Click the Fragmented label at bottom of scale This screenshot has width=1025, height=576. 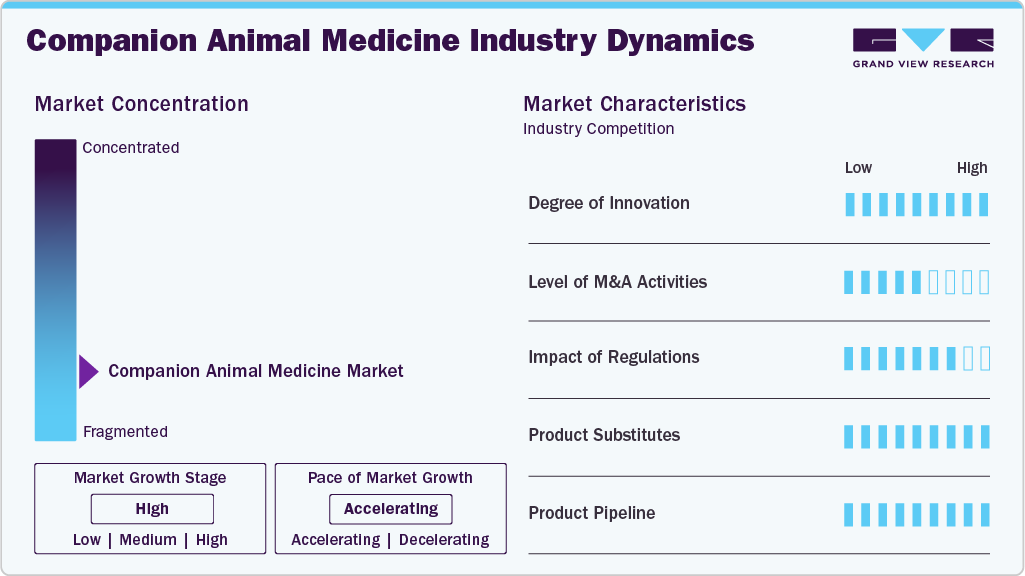(x=125, y=432)
